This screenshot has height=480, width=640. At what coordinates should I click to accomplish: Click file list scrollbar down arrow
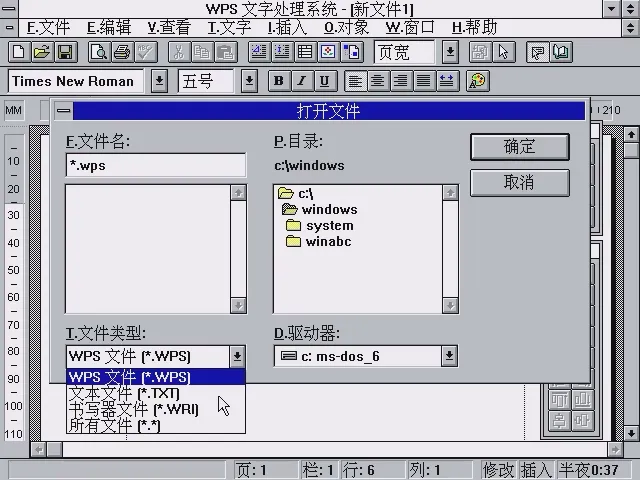click(238, 305)
